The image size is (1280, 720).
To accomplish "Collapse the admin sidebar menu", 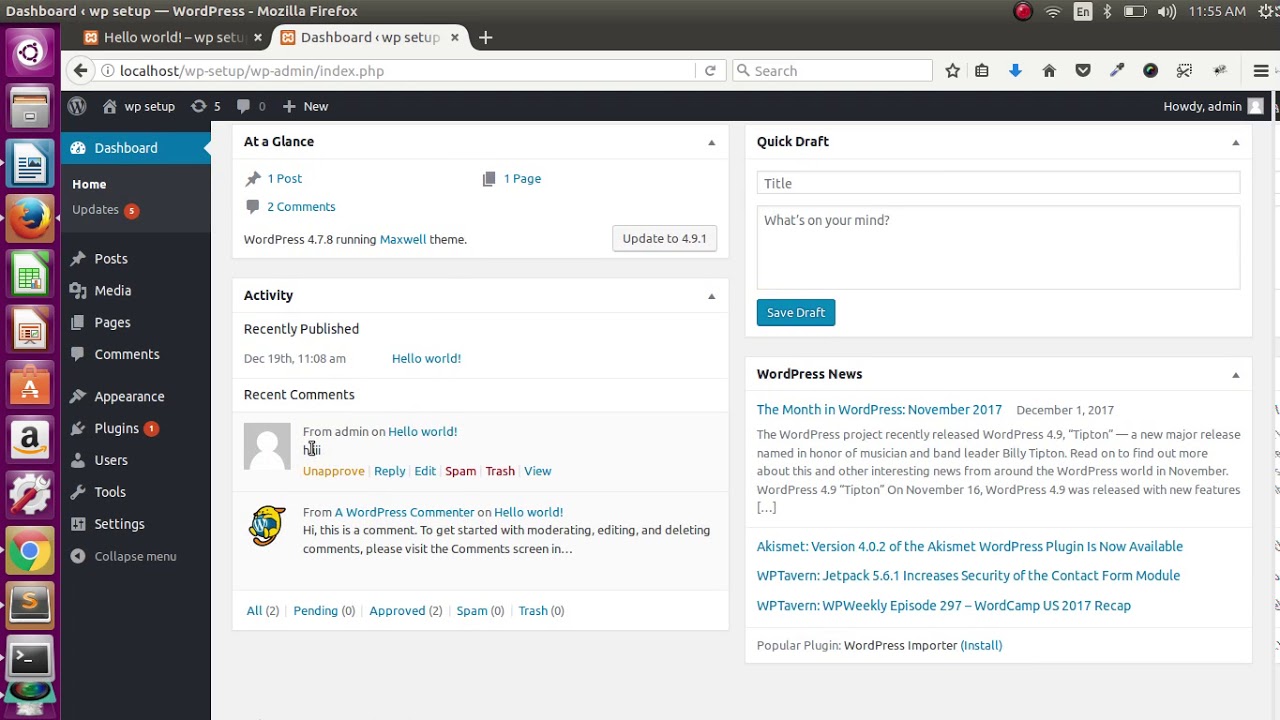I will (124, 557).
